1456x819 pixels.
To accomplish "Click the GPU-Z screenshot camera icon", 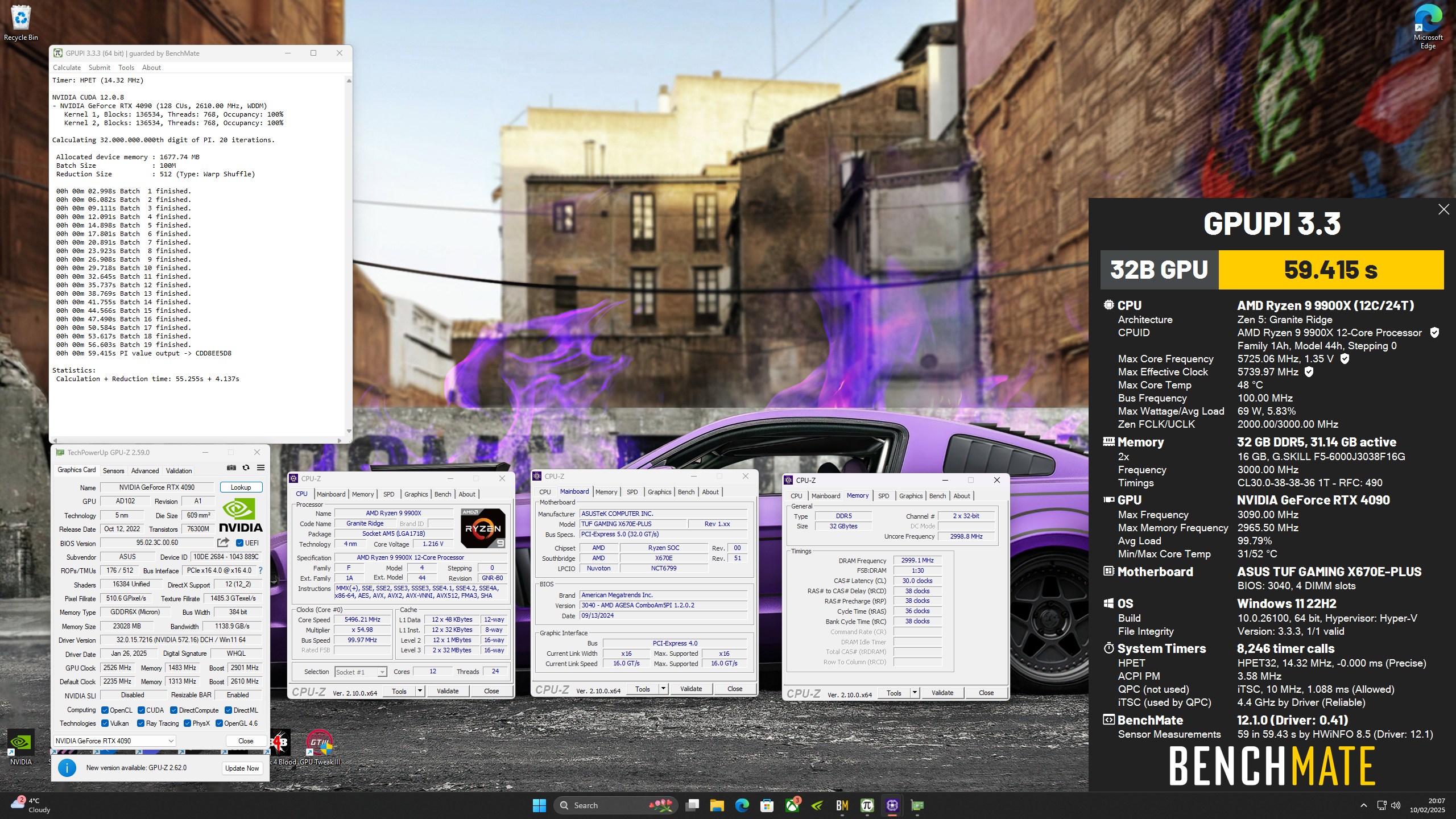I will (x=231, y=468).
